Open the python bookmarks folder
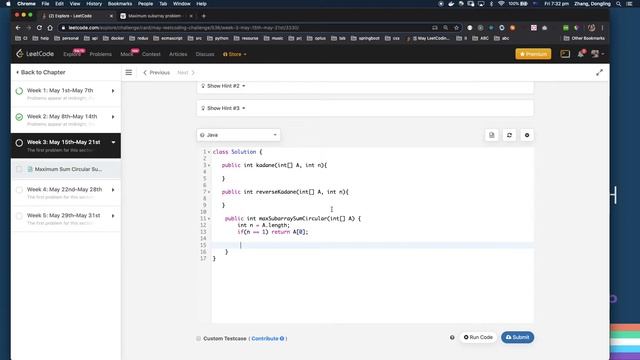The image size is (640, 360). tap(218, 38)
